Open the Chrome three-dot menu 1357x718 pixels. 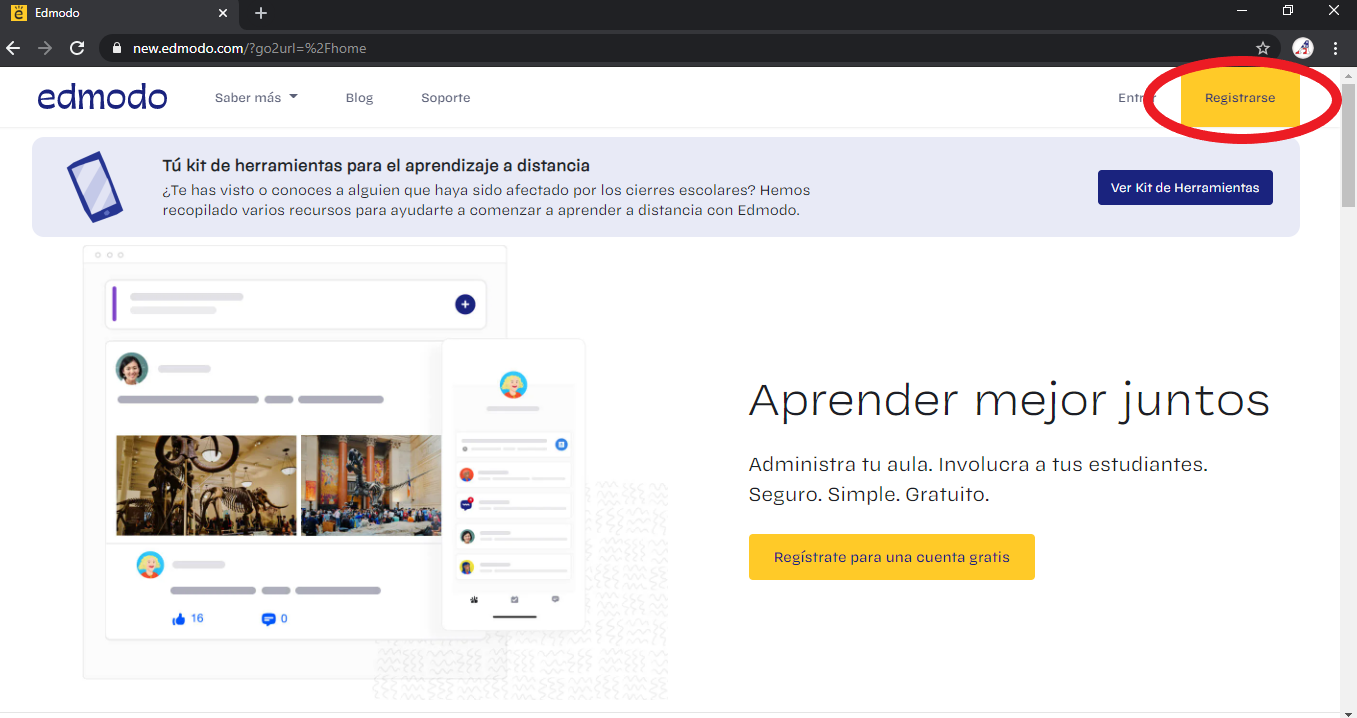coord(1336,47)
